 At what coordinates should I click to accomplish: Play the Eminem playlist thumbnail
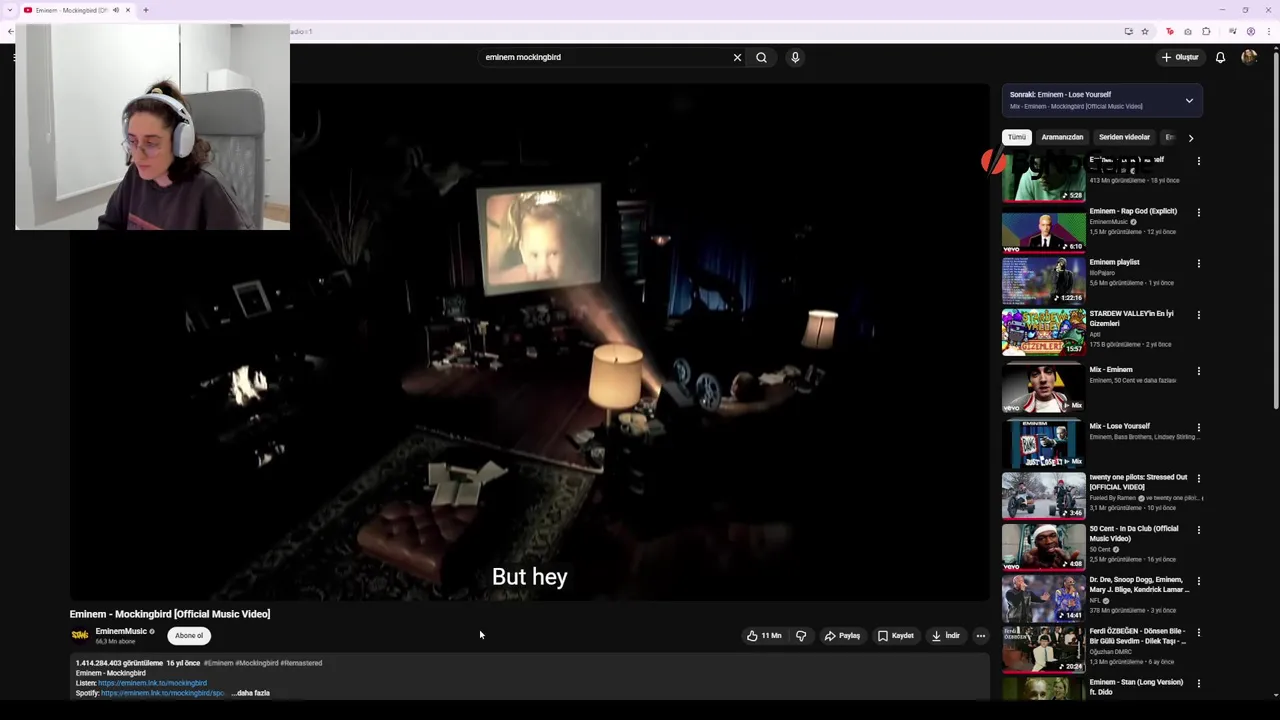pyautogui.click(x=1043, y=281)
